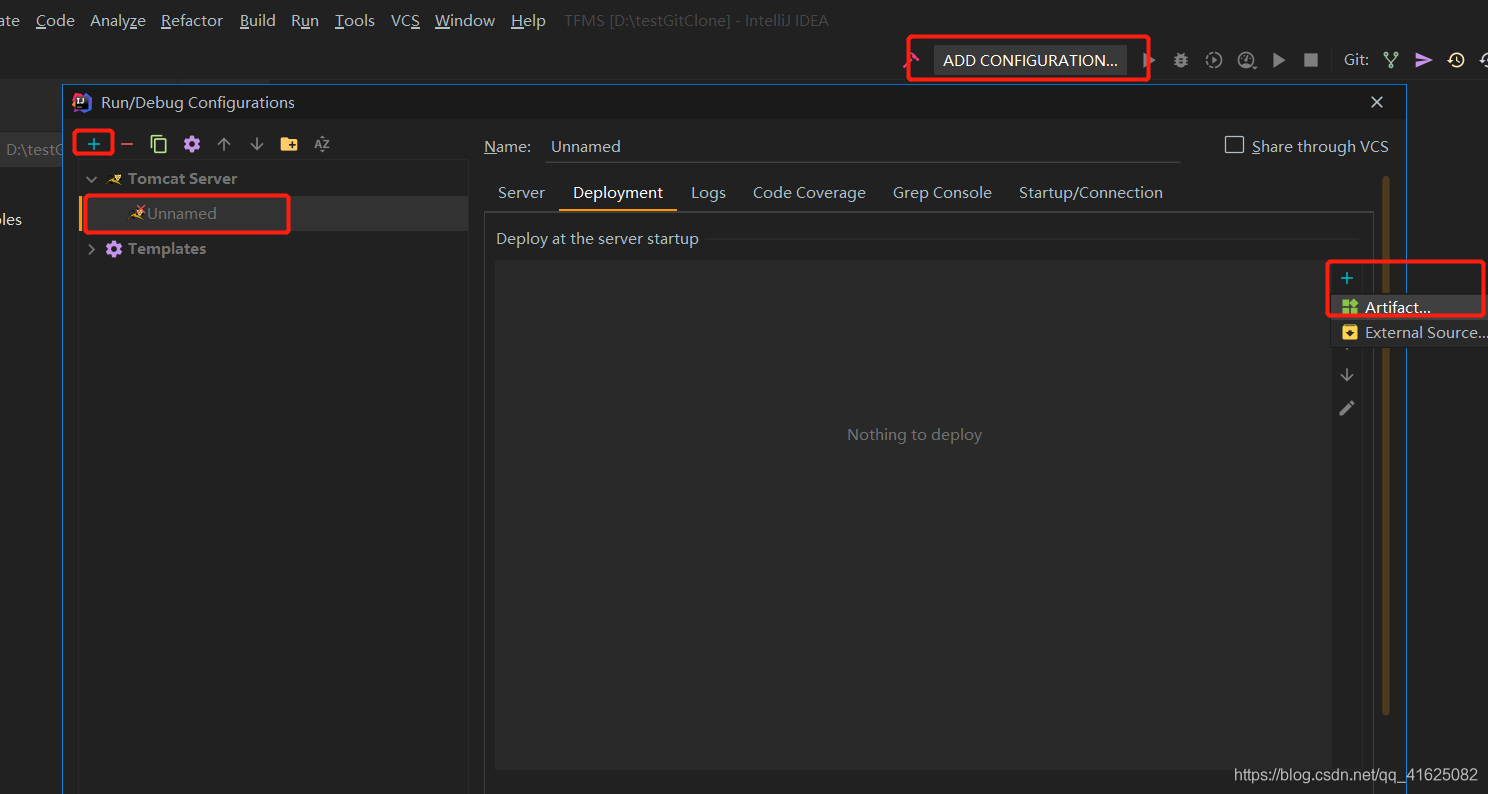
Task: Click the 'Nothing to deploy' text
Action: pos(914,434)
